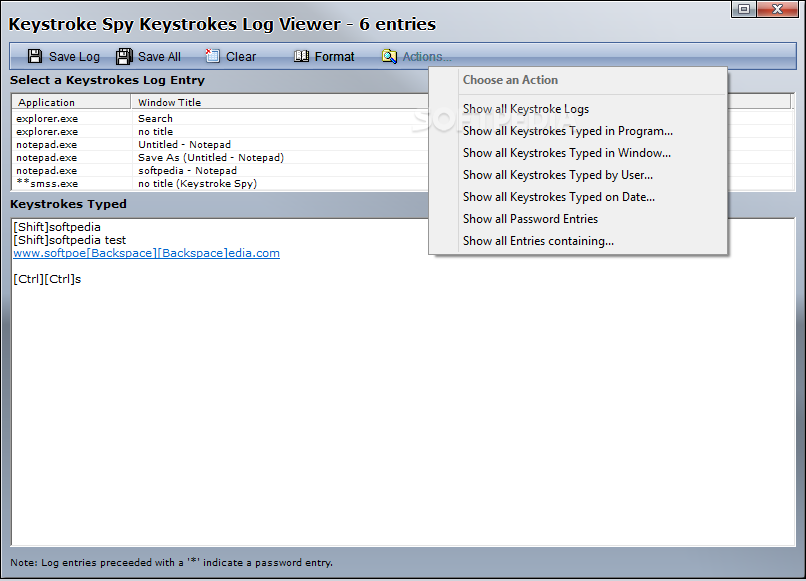Click the maximize window button
This screenshot has width=806, height=581.
click(744, 9)
